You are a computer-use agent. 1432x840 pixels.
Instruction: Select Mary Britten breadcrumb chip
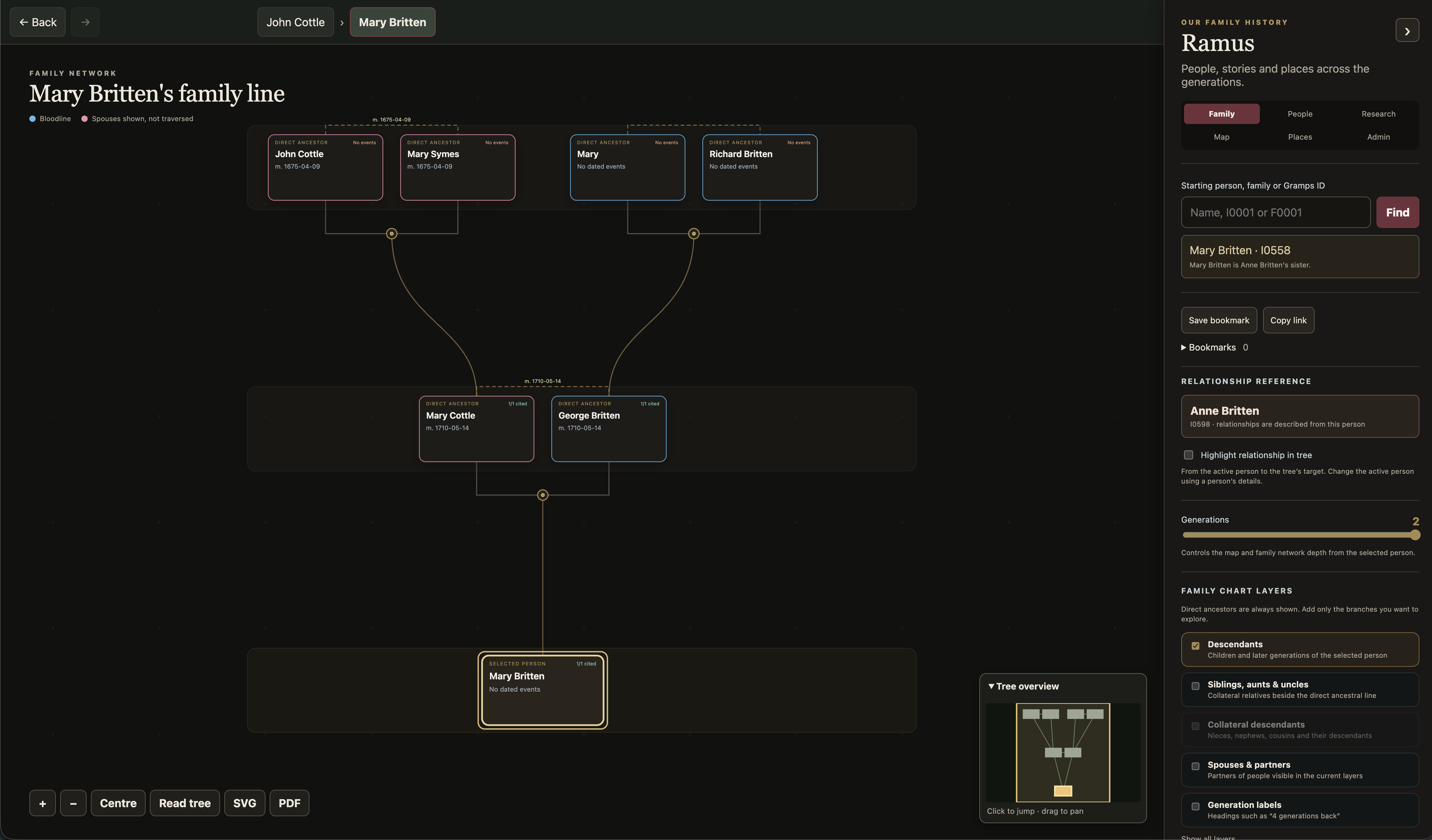[x=393, y=22]
